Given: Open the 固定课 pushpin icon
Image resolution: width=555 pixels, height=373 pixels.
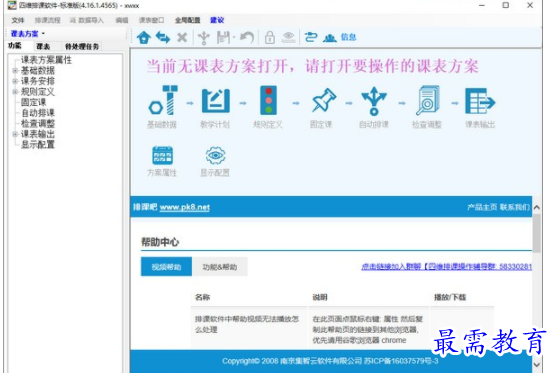Looking at the screenshot, I should 324,100.
